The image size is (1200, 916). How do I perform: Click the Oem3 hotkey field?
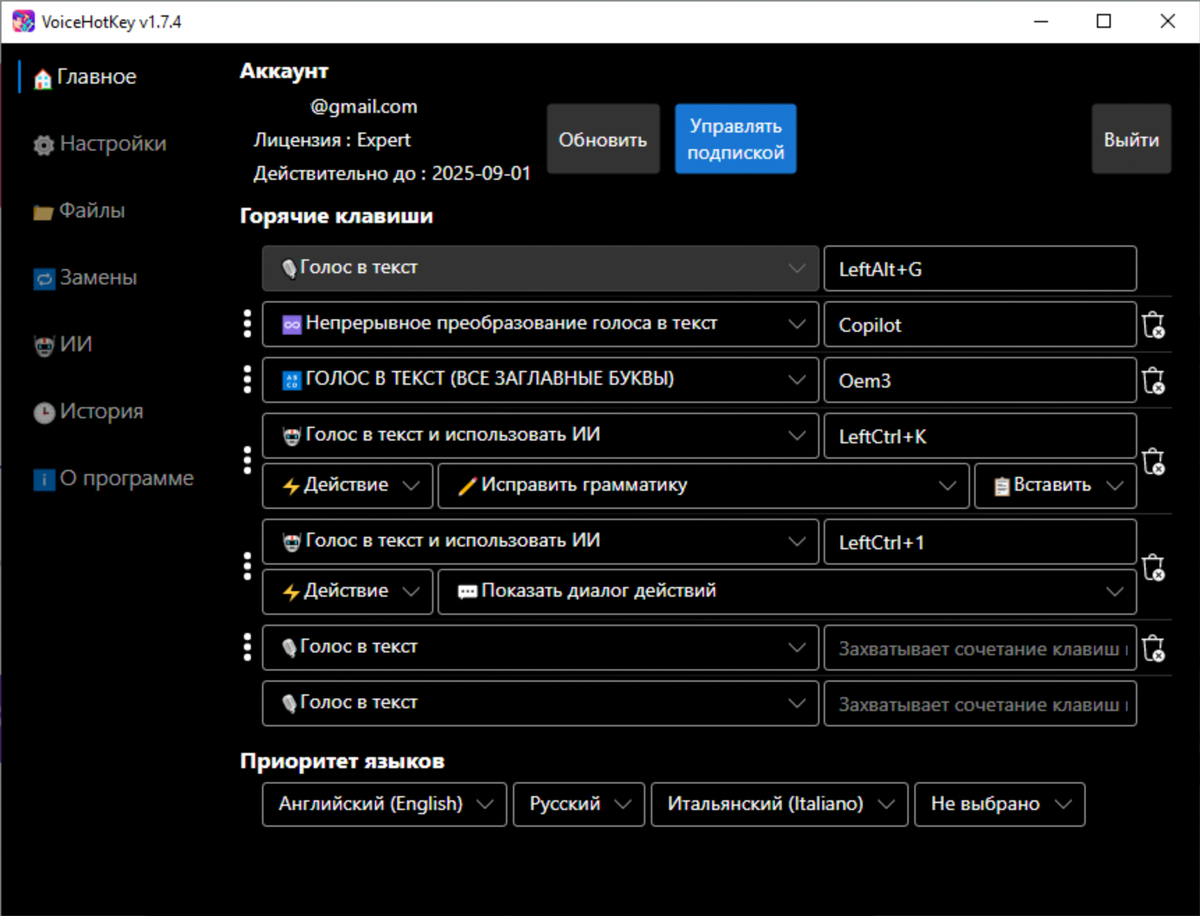click(980, 380)
